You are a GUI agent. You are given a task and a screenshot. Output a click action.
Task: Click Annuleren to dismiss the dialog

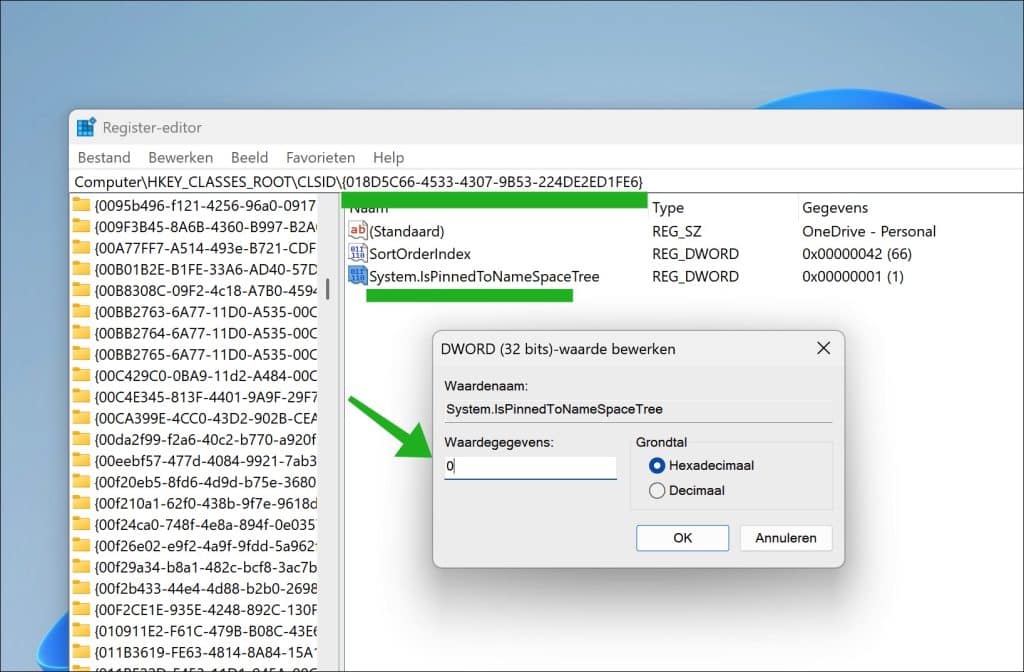[786, 538]
